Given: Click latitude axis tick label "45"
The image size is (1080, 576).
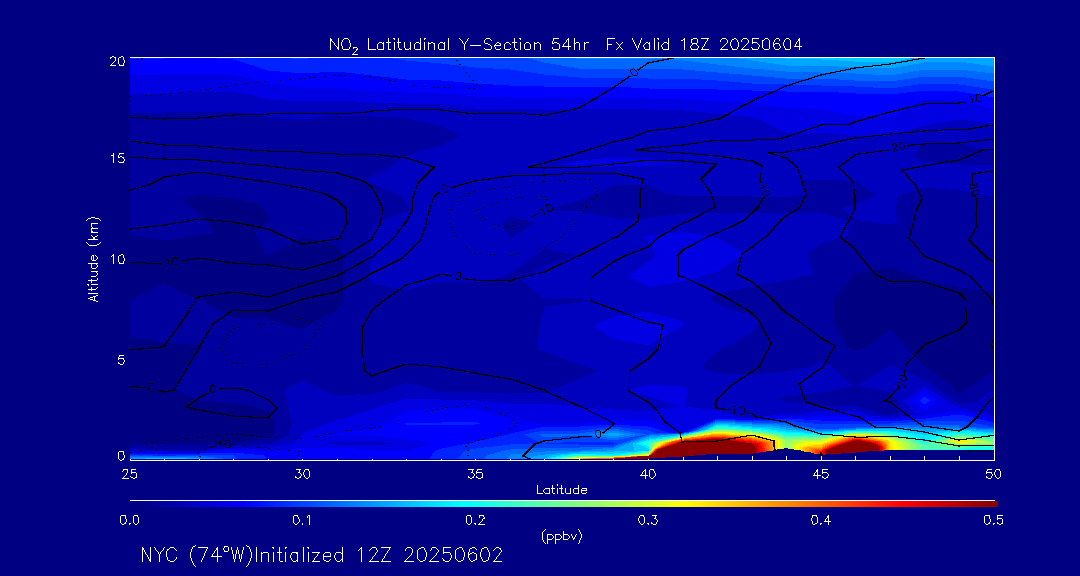Looking at the screenshot, I should [820, 475].
